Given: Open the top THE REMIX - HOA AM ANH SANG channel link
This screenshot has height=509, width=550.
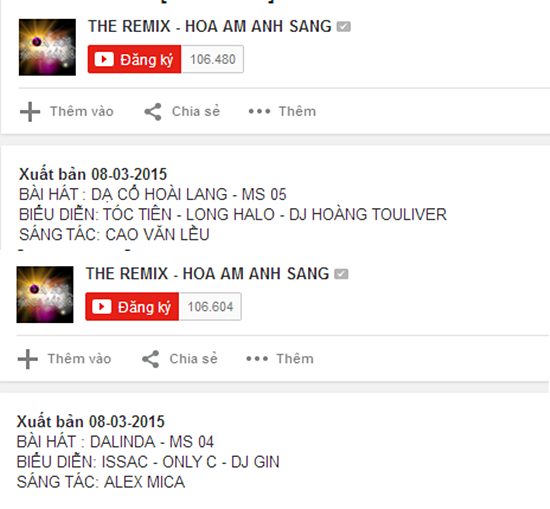Looking at the screenshot, I should [x=210, y=26].
